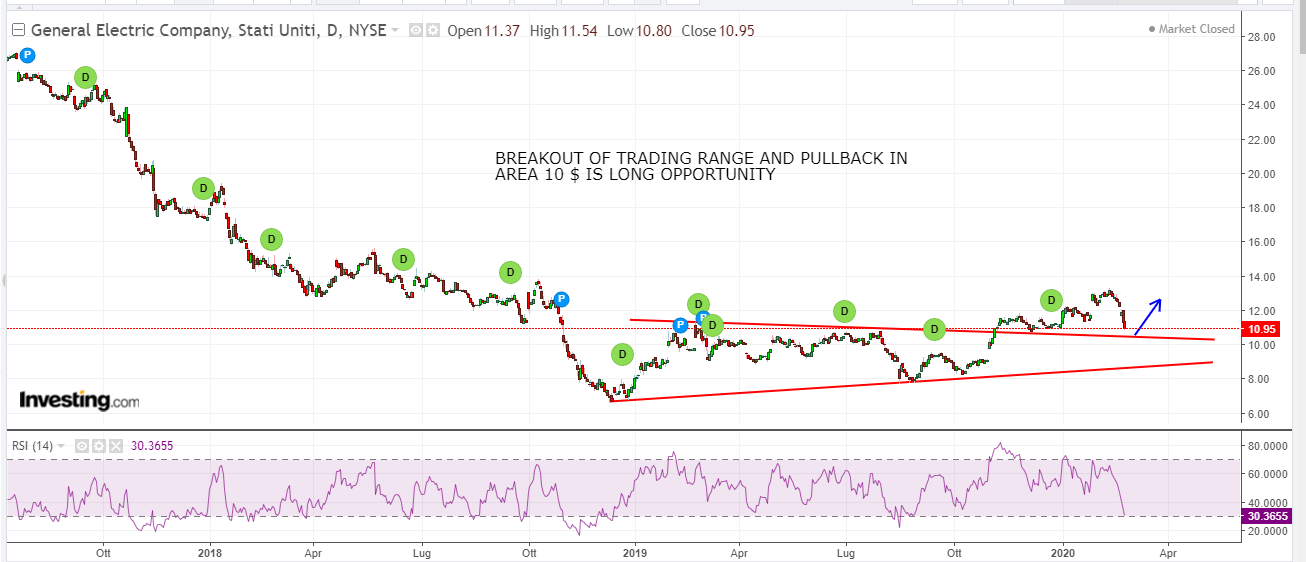Select the D marker at the 2018 low near 7.00

622,353
